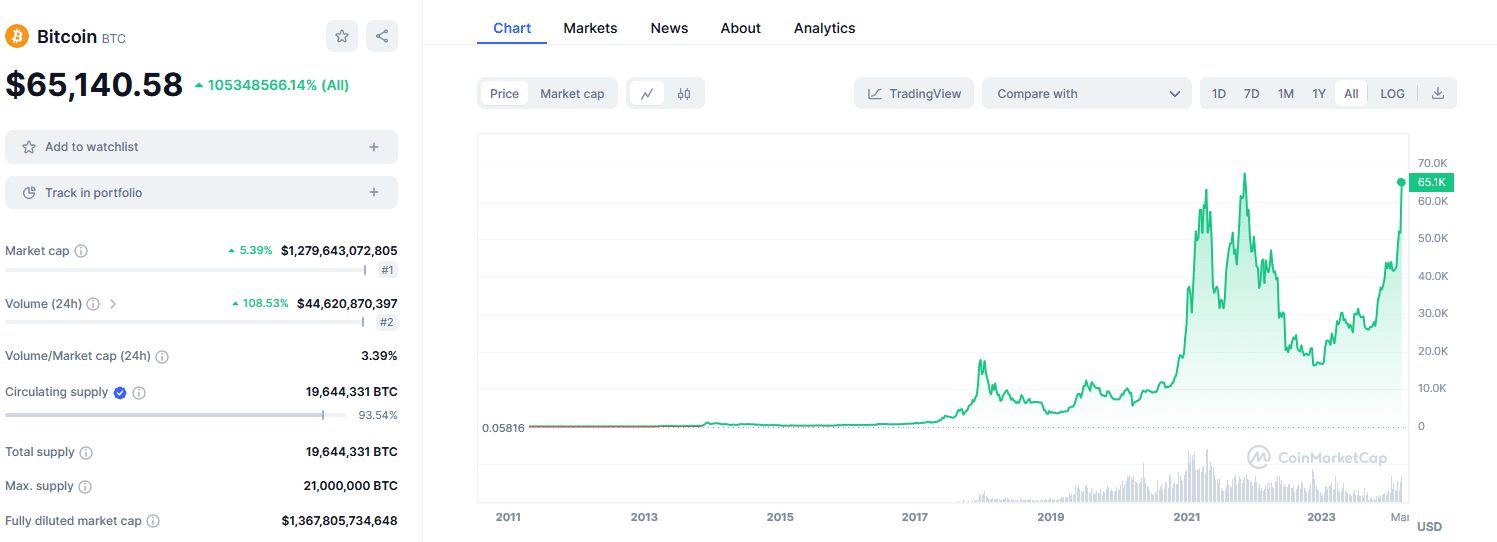Click the Total supply info icon

pyautogui.click(x=86, y=453)
